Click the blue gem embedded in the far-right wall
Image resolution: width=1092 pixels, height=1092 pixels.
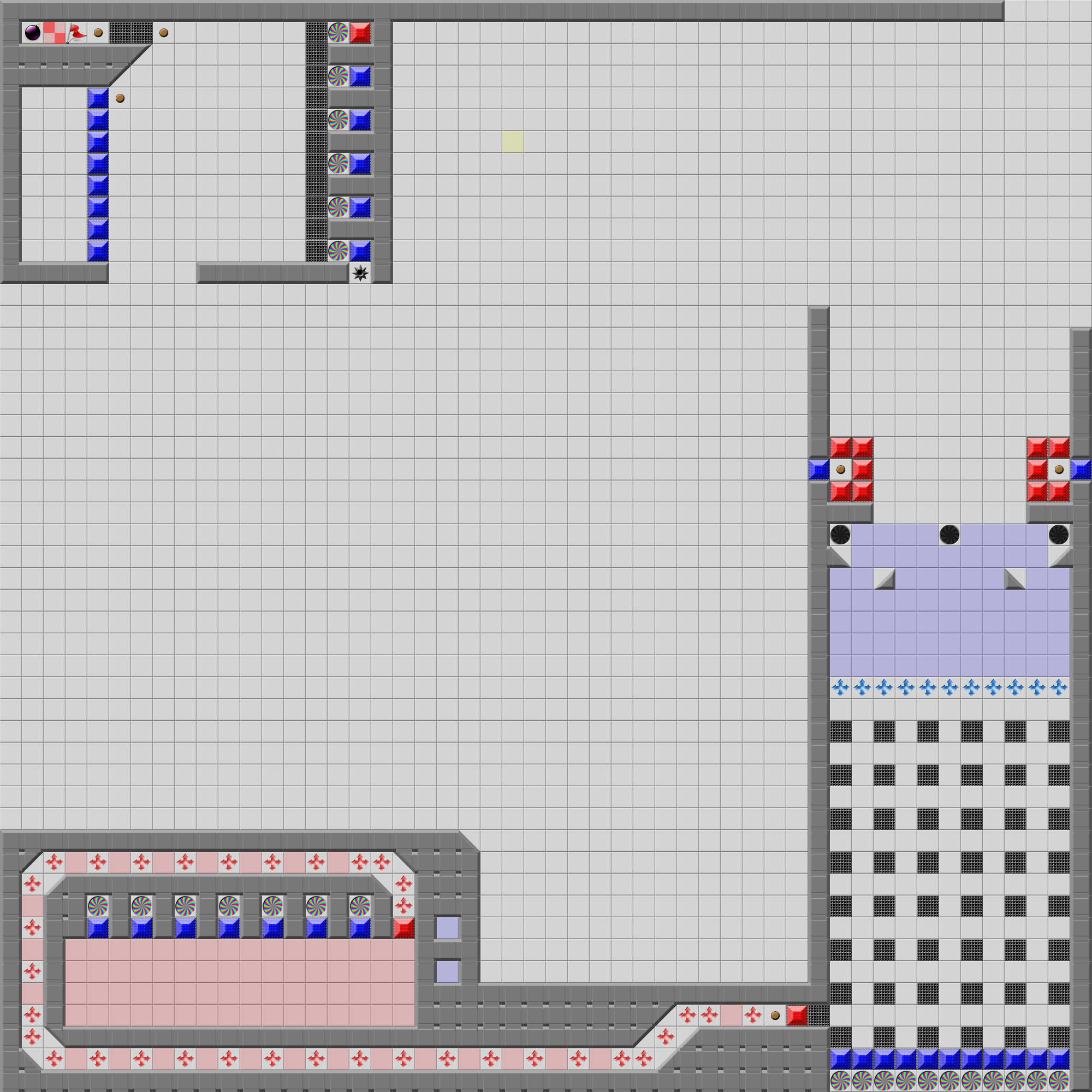click(x=1081, y=470)
